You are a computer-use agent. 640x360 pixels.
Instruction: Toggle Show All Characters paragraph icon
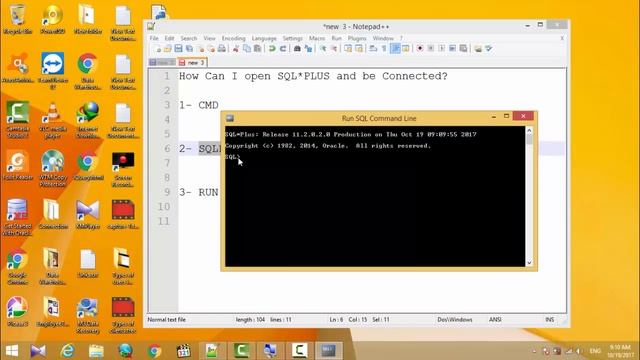[384, 49]
